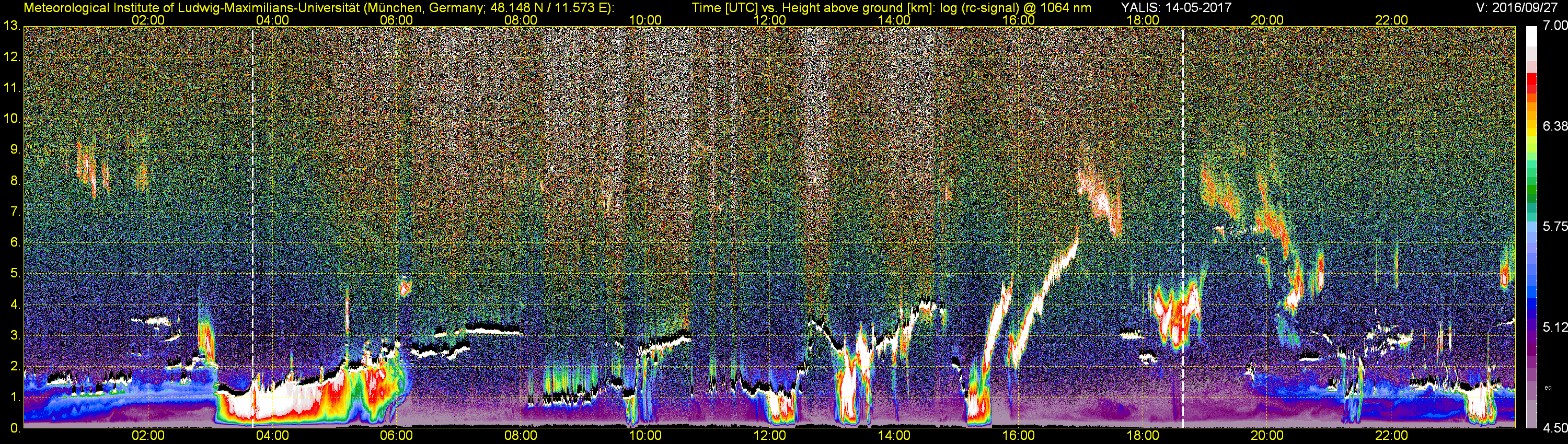
Task: Click the 10 km height axis label
Action: click(x=11, y=119)
